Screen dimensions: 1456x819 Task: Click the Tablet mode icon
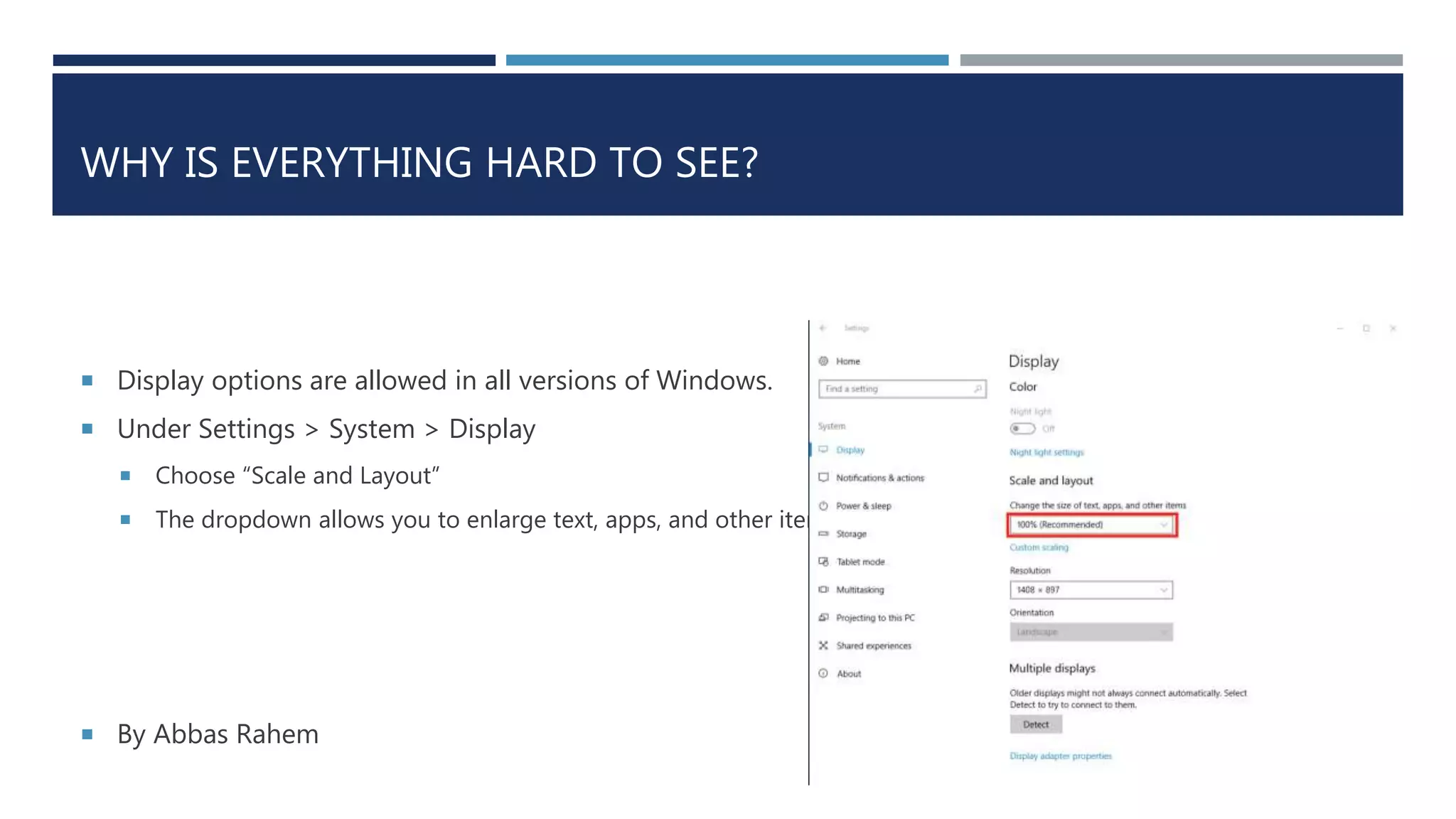[x=823, y=562]
